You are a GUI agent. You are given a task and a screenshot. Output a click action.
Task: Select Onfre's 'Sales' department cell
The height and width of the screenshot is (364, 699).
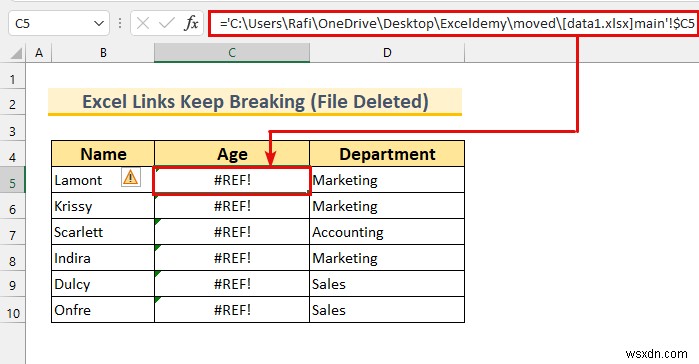coord(387,309)
